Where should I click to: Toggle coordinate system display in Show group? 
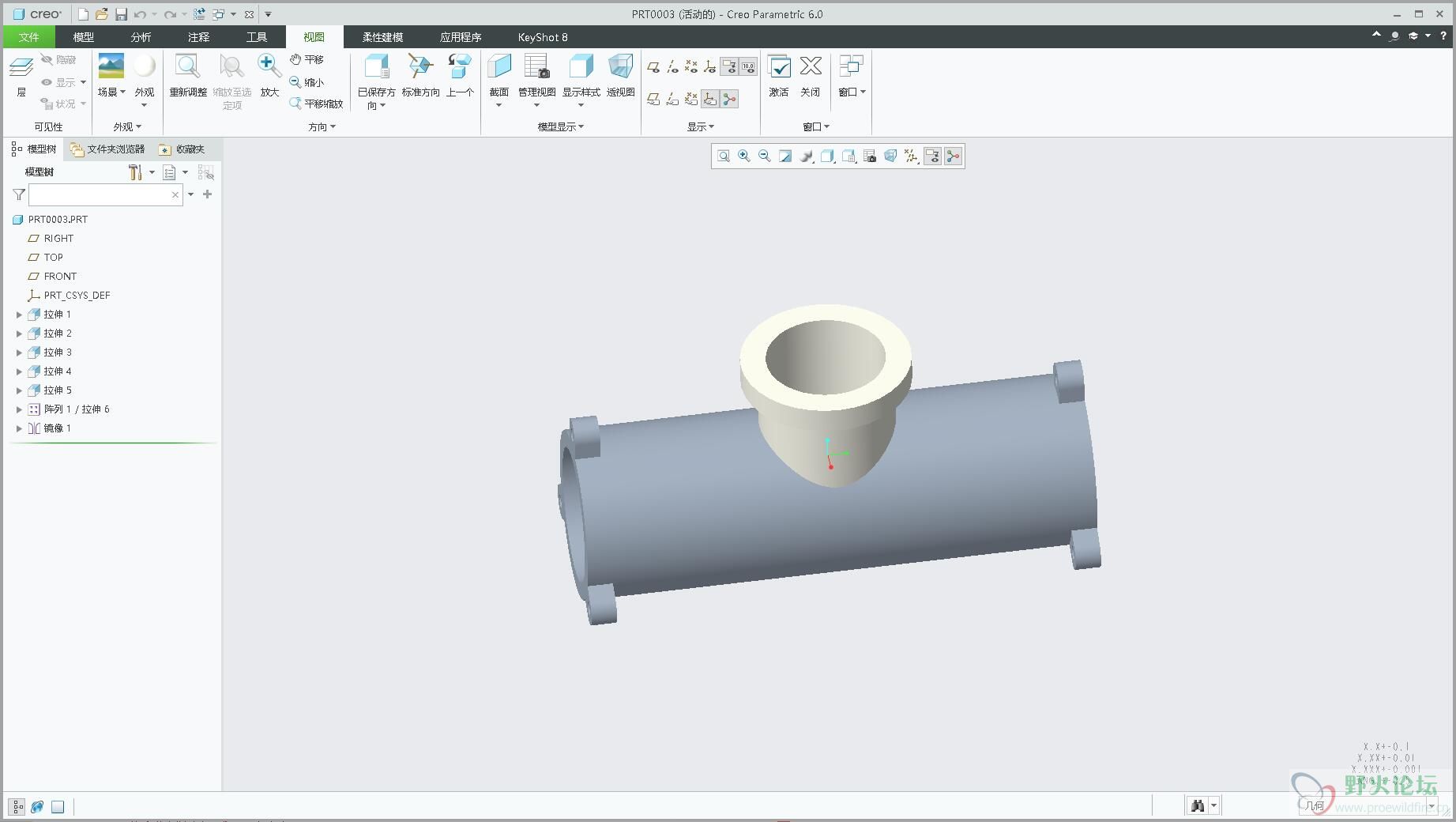click(710, 67)
